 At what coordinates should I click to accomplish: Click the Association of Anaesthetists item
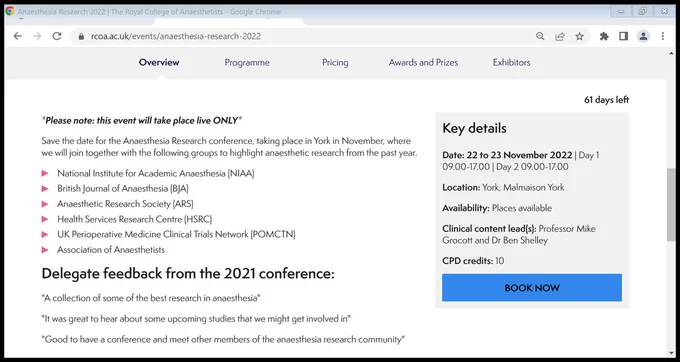[x=111, y=250]
